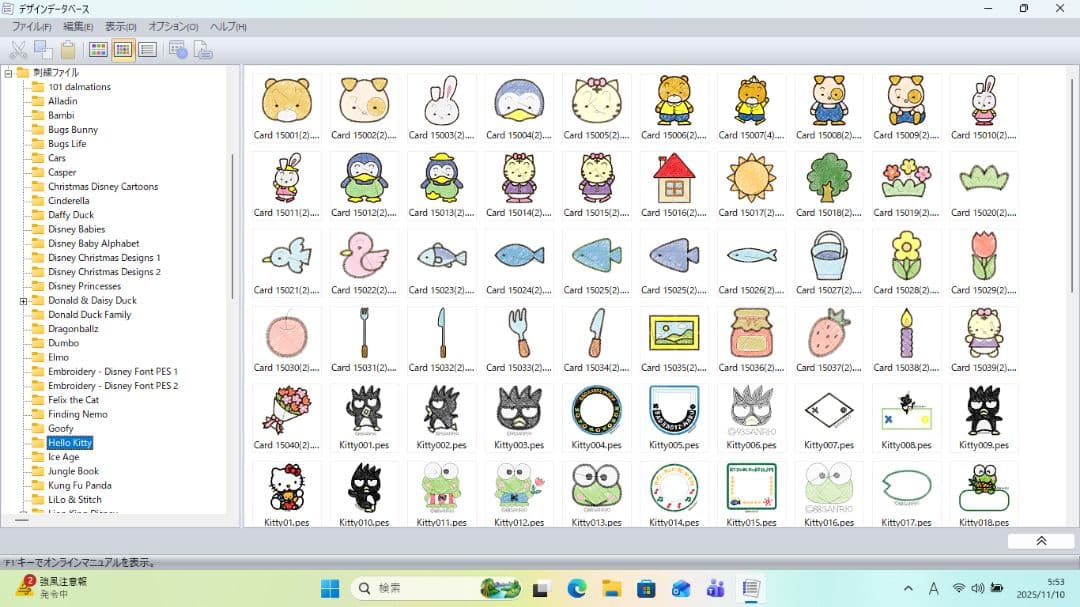Screen dimensions: 1080x607
Task: Click the Cut scissors toolbar icon
Action: point(18,50)
